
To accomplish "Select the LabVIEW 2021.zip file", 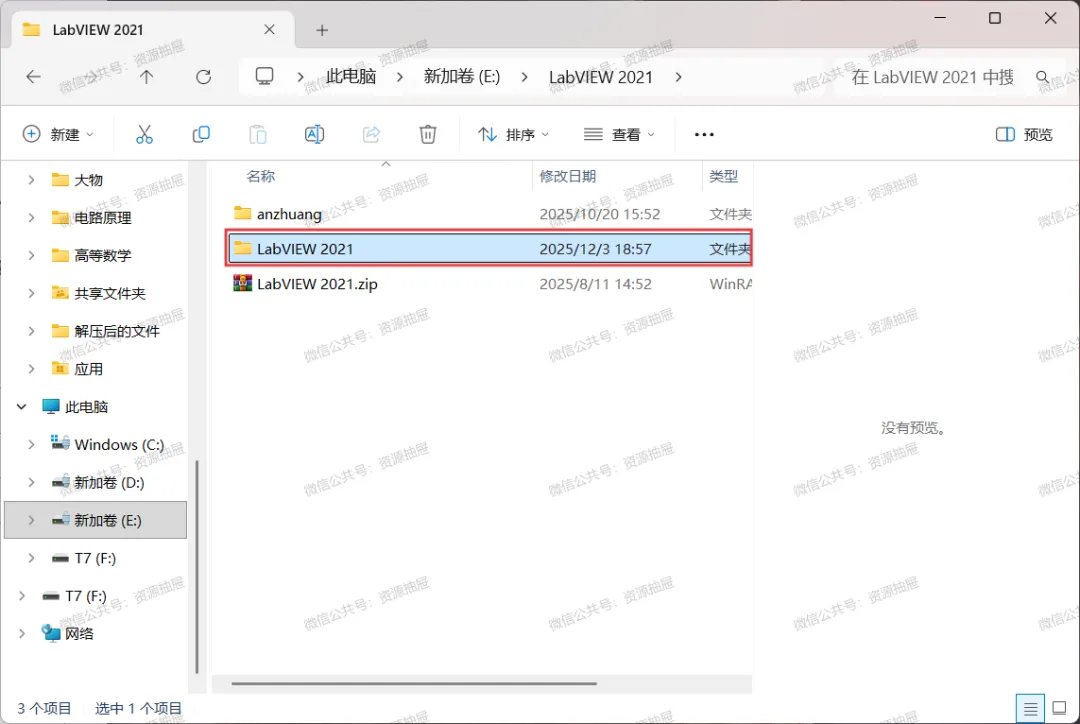I will pyautogui.click(x=489, y=284).
